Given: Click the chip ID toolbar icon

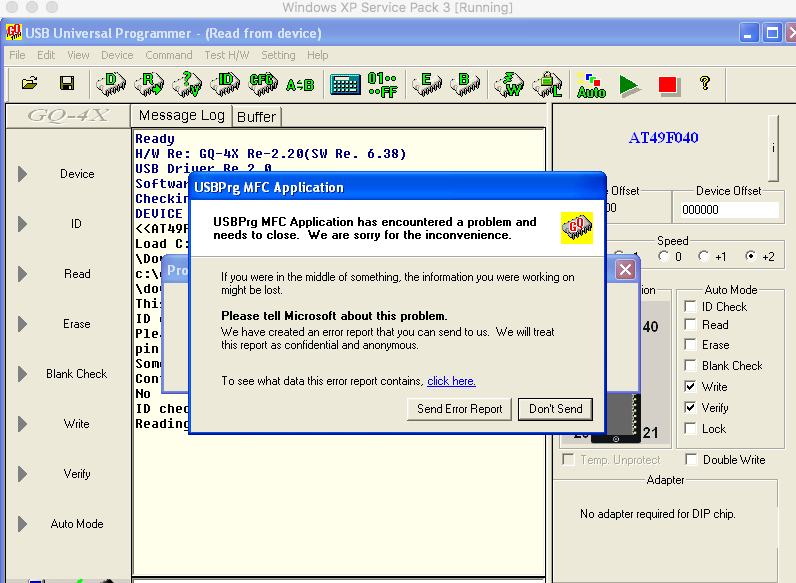Looking at the screenshot, I should 226,84.
